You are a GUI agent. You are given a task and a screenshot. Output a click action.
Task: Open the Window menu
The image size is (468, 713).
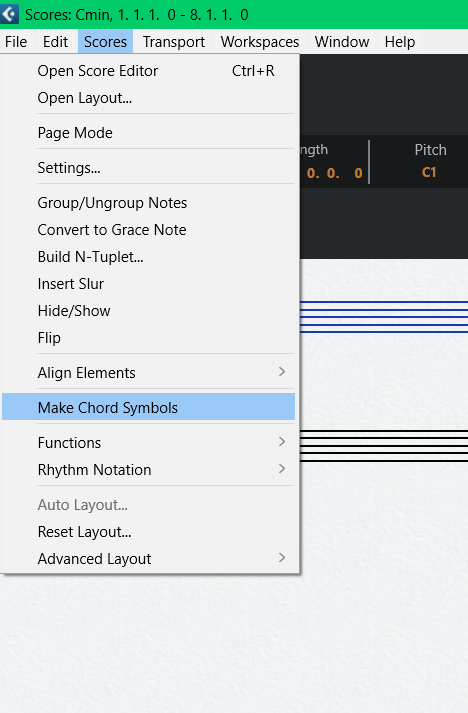pos(342,42)
